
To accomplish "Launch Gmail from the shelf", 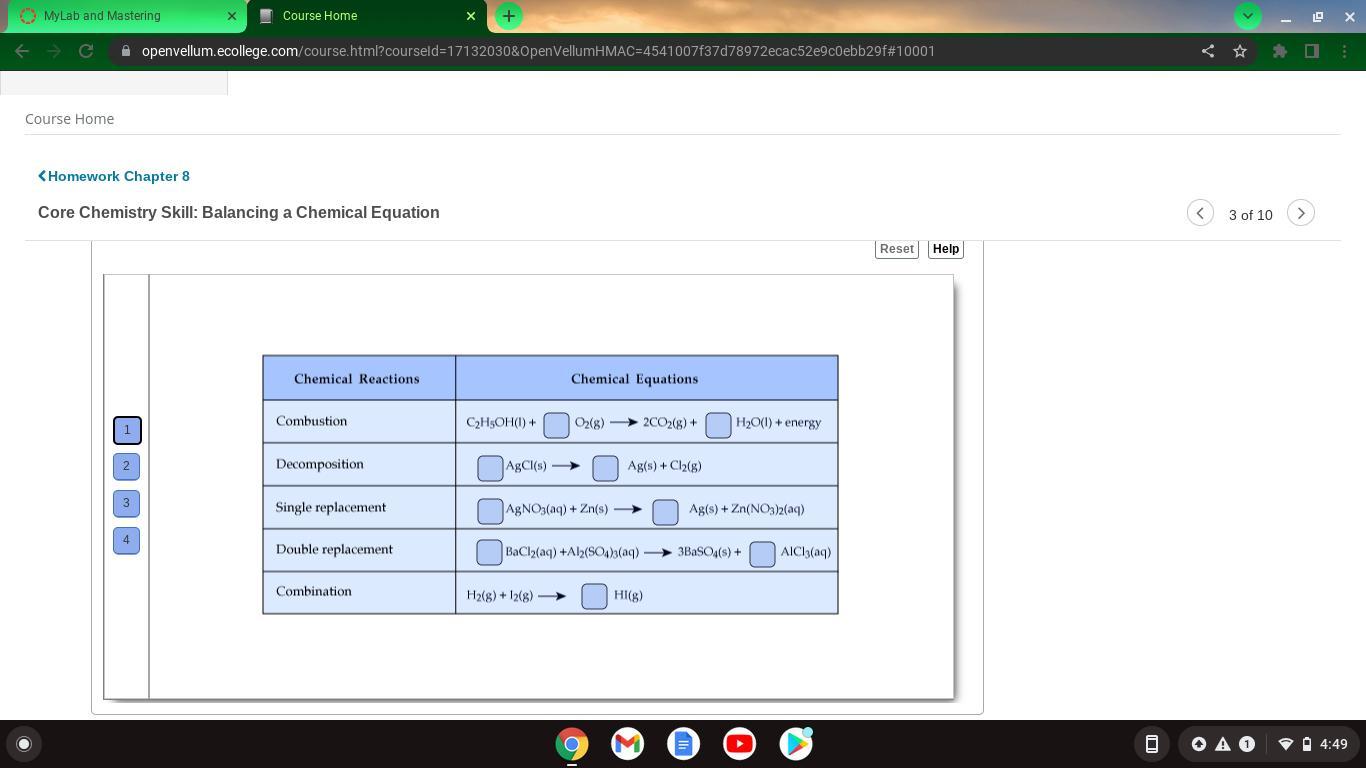I will pos(627,744).
